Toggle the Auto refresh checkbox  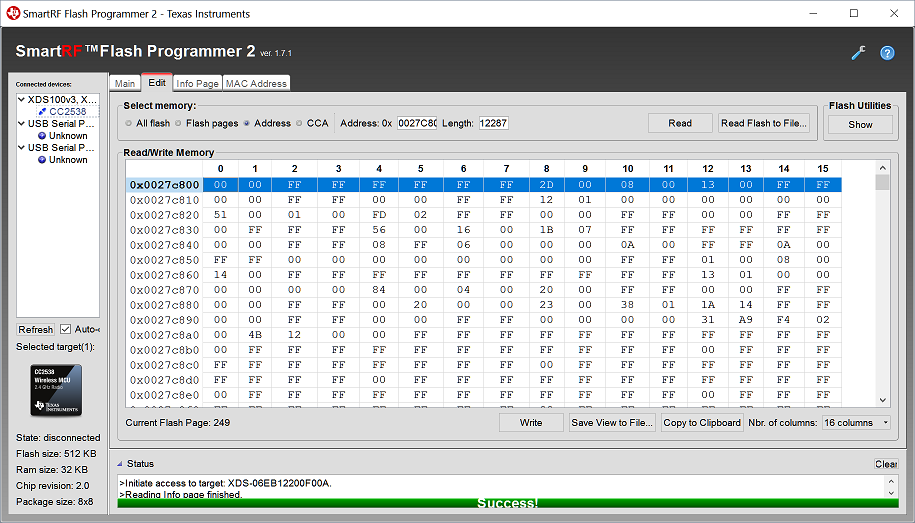(x=65, y=329)
